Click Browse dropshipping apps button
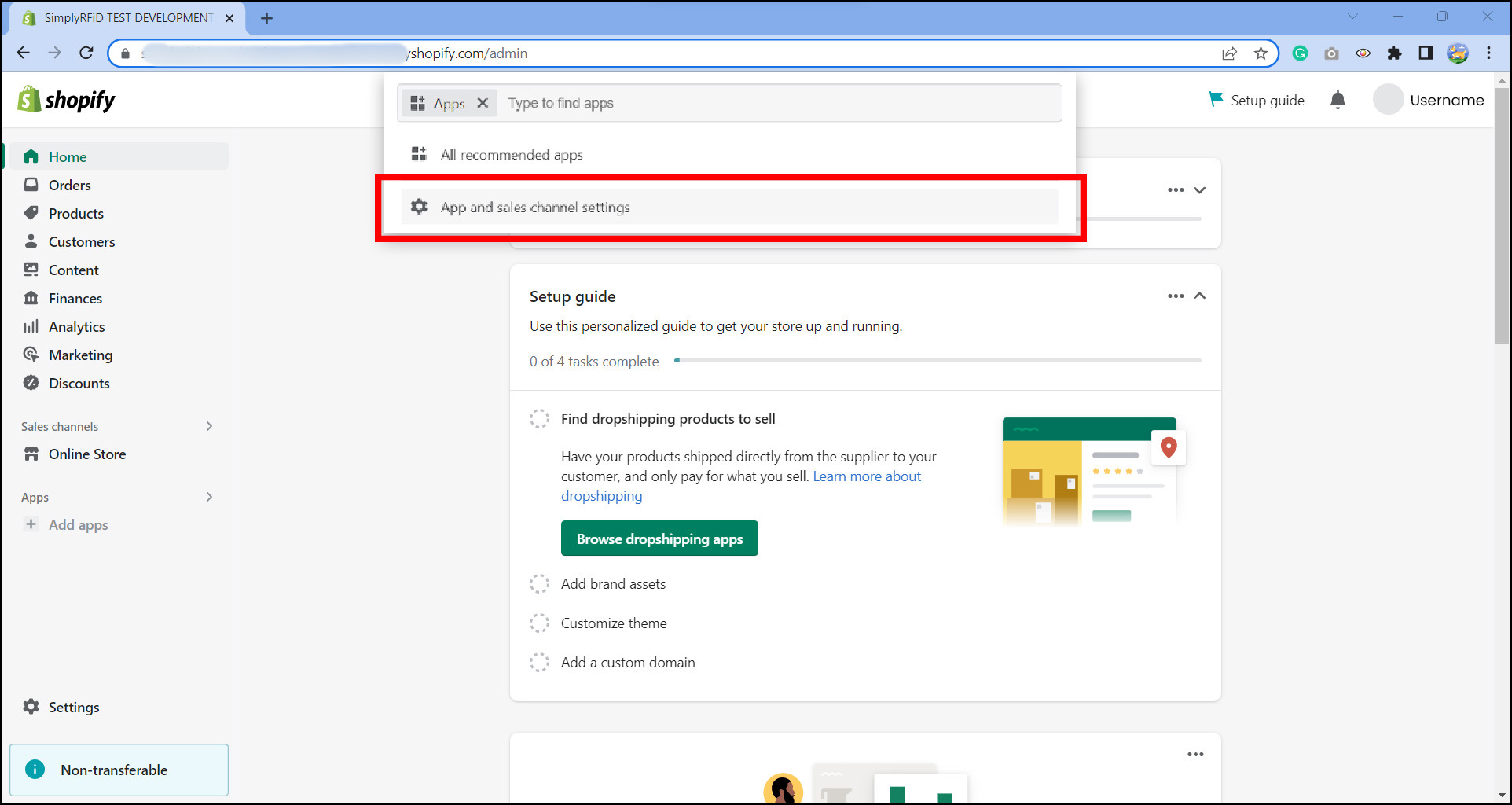This screenshot has height=805, width=1512. coord(659,539)
